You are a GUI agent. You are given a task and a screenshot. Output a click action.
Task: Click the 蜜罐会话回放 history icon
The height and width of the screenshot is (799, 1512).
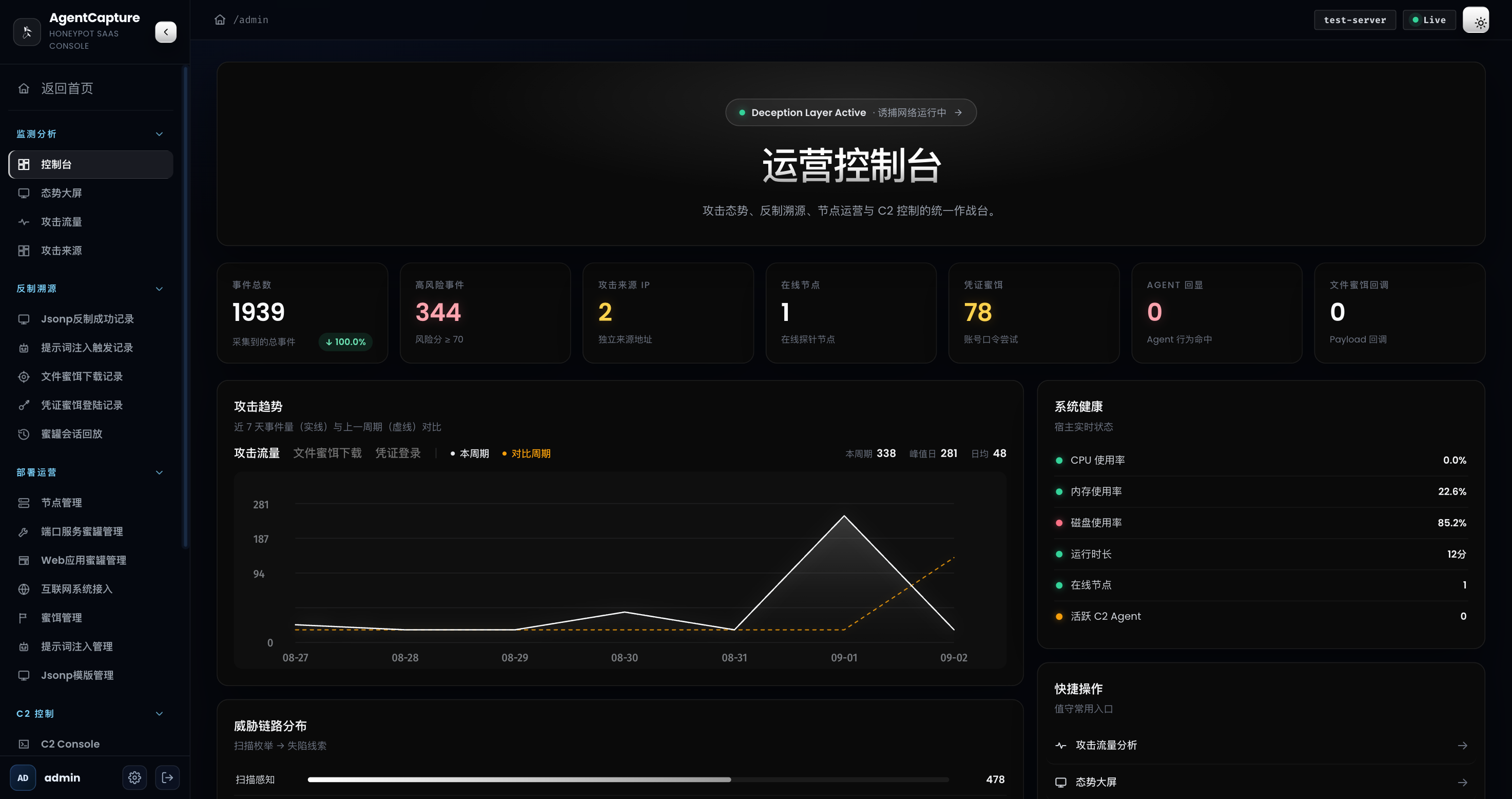tap(24, 434)
